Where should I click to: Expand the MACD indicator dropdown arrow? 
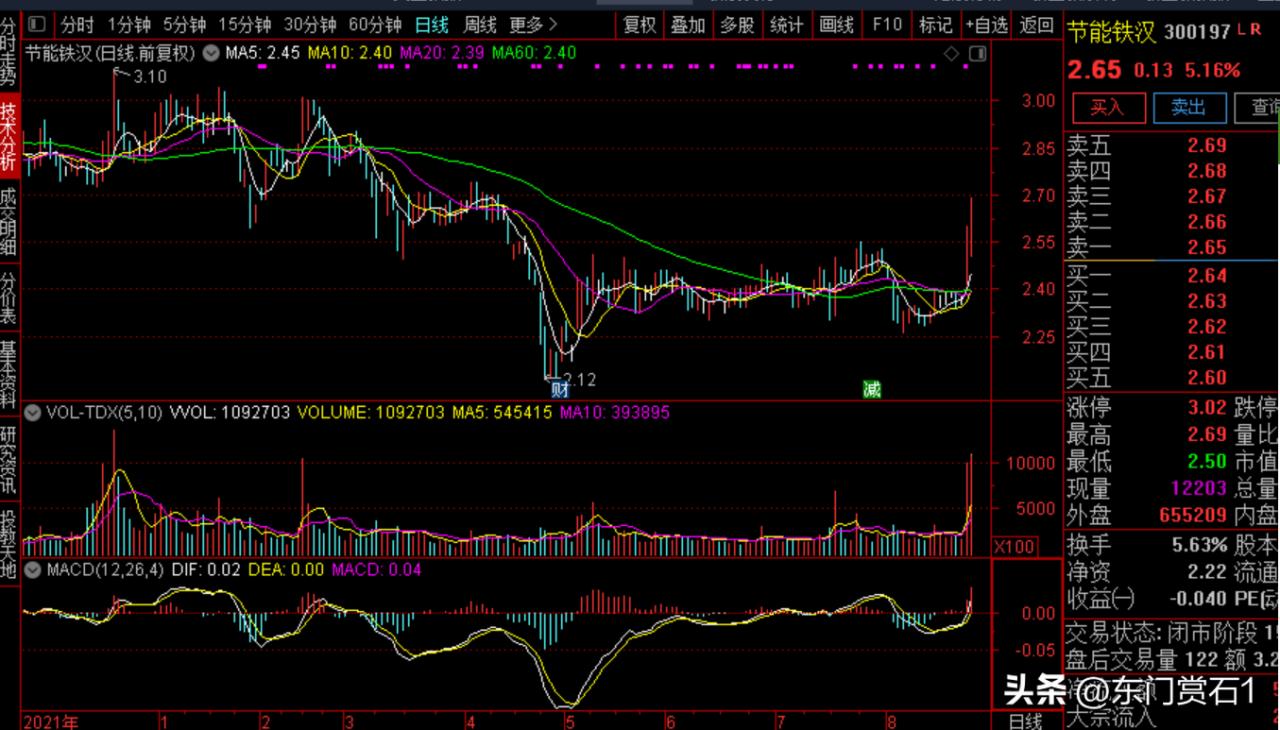[31, 570]
